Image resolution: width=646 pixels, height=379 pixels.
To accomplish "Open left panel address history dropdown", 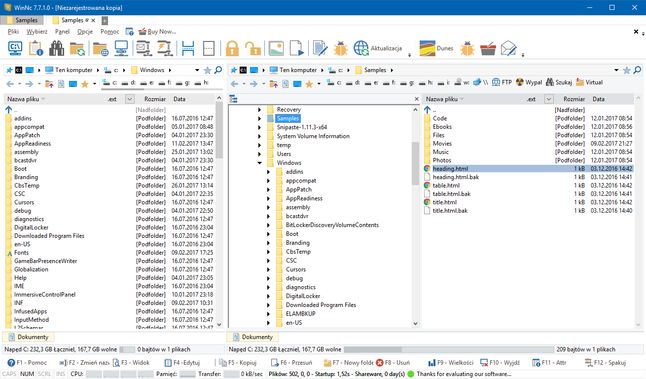I will point(197,70).
